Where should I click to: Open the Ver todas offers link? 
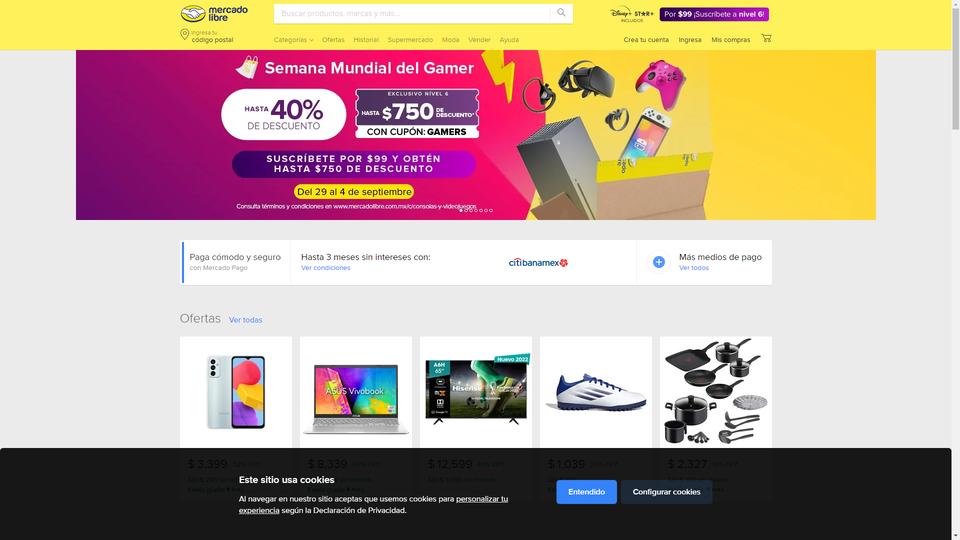coord(246,320)
